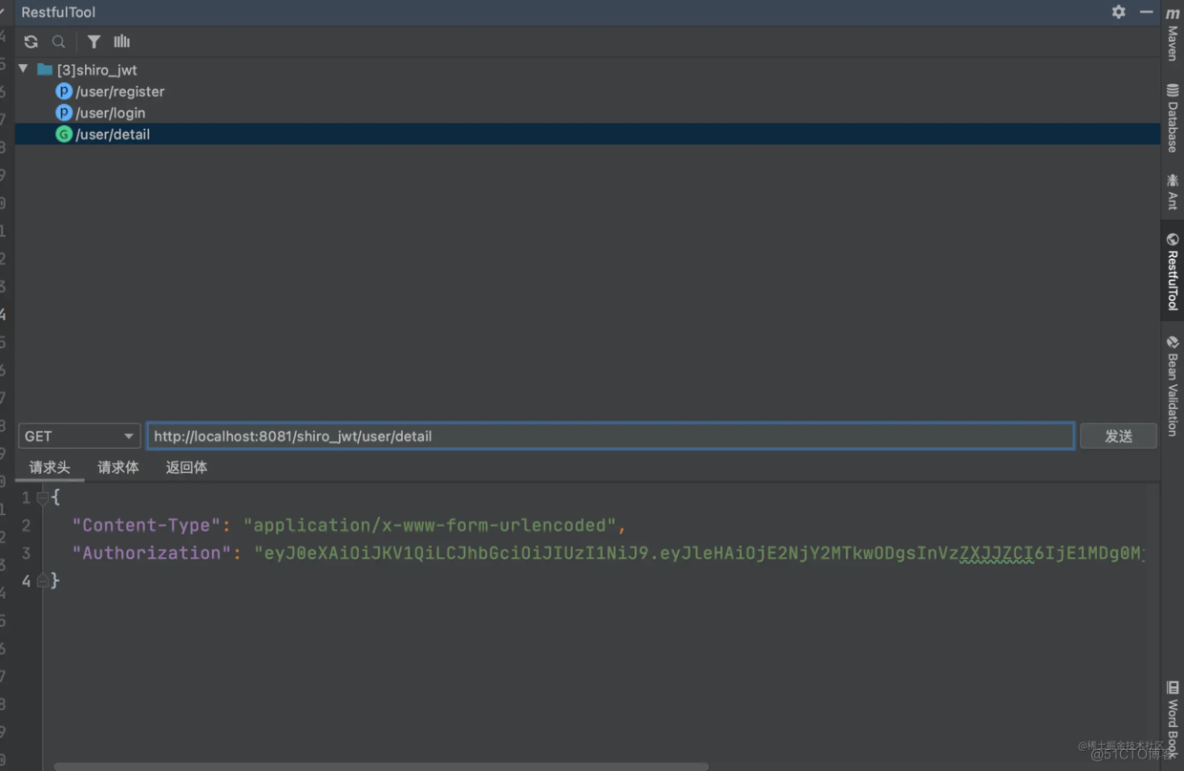The width and height of the screenshot is (1184, 771).
Task: Open the Database side panel
Action: point(1172,118)
